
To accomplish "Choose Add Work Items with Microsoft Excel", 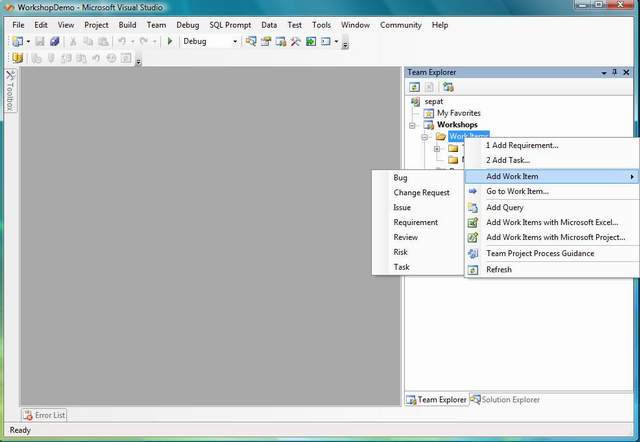I will point(552,222).
